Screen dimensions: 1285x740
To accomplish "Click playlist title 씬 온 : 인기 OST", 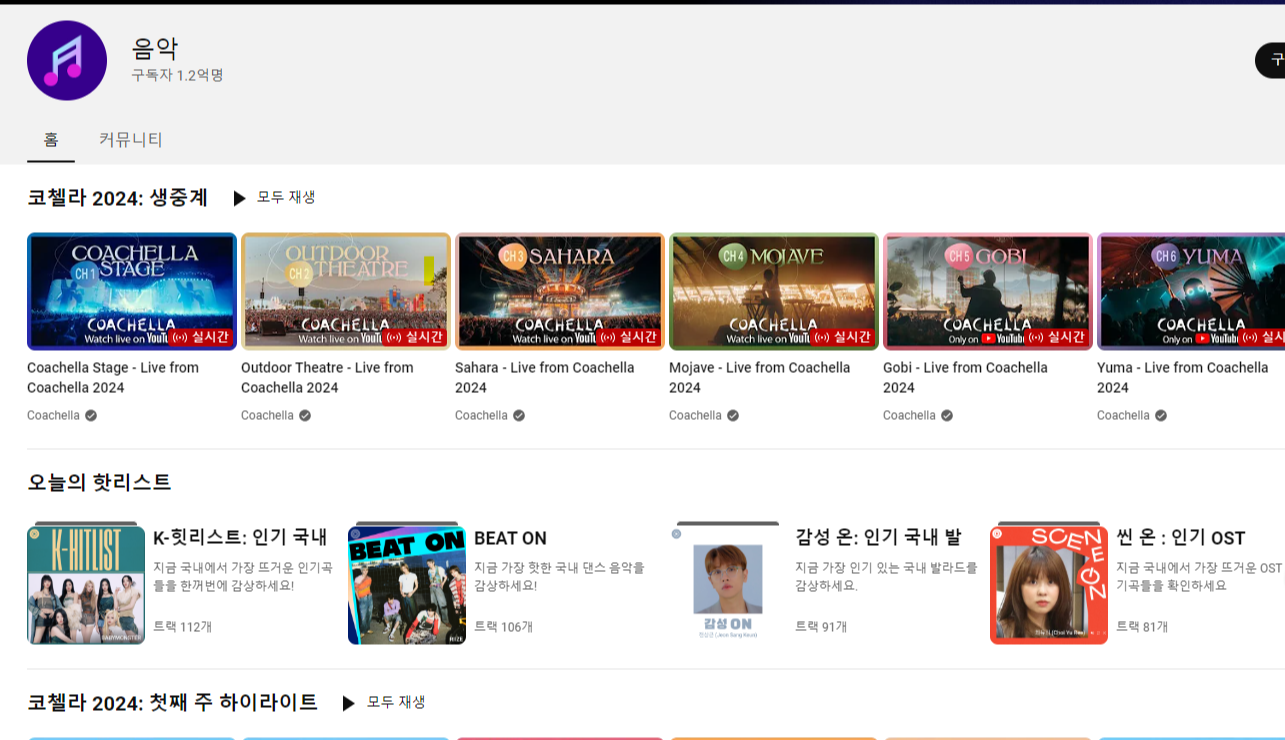I will (1179, 538).
